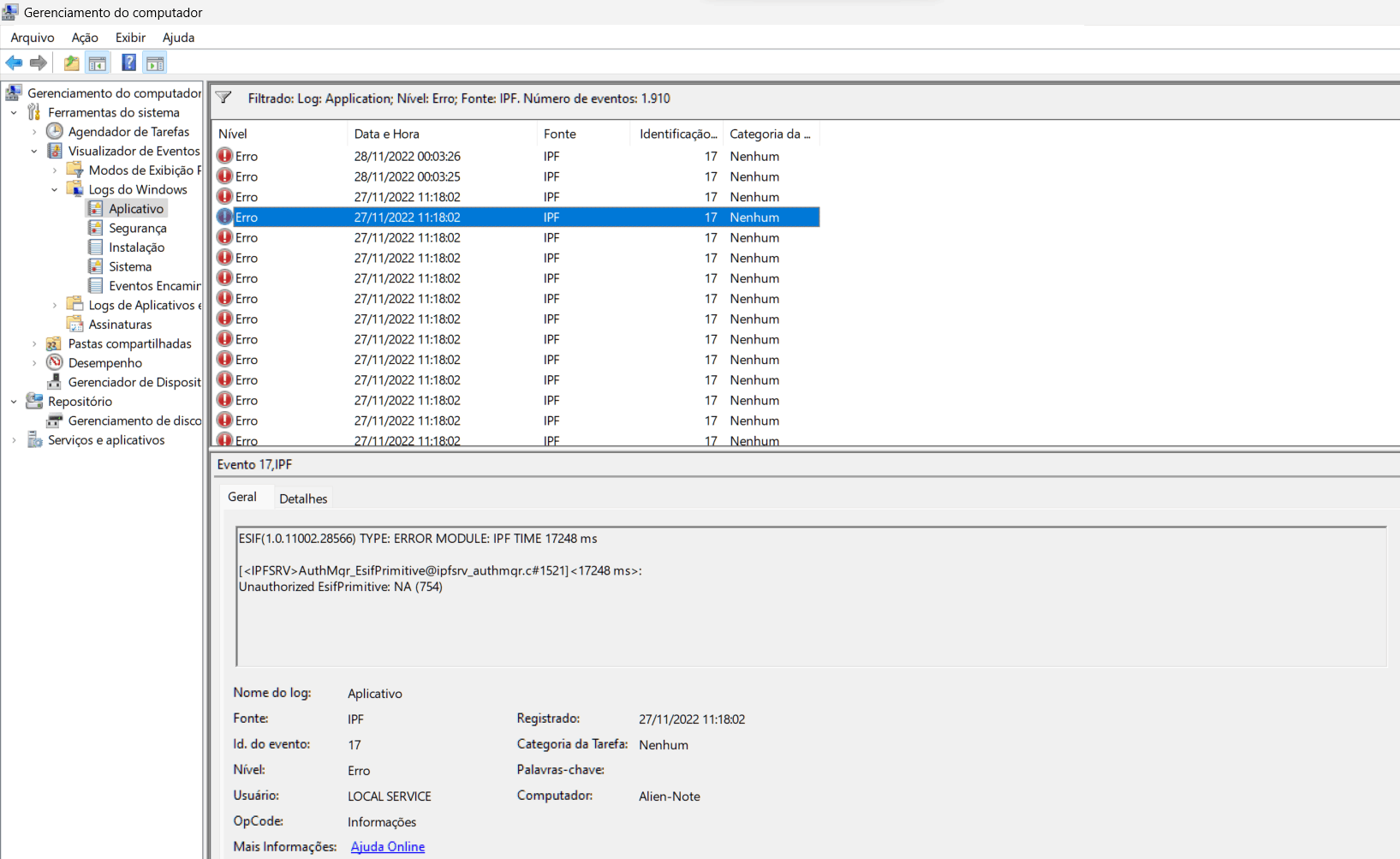
Task: Select the highlighted 27/11/2022 11:18:02 event row
Action: pyautogui.click(x=516, y=218)
